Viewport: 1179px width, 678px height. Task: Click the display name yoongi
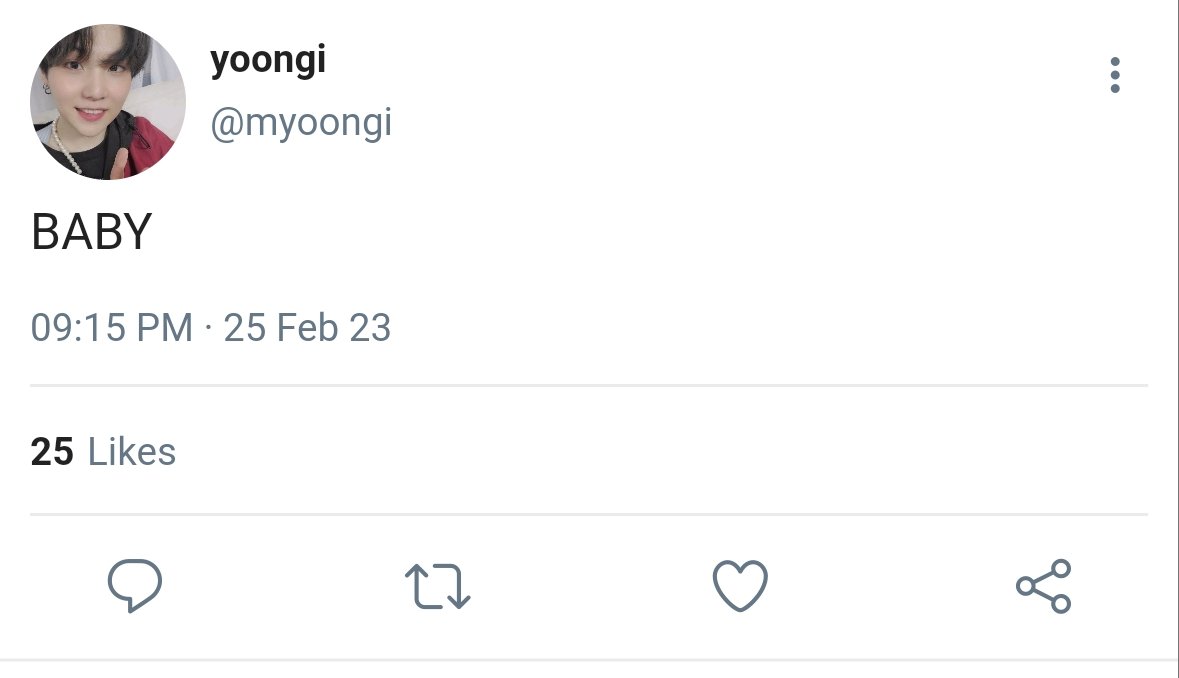[268, 60]
